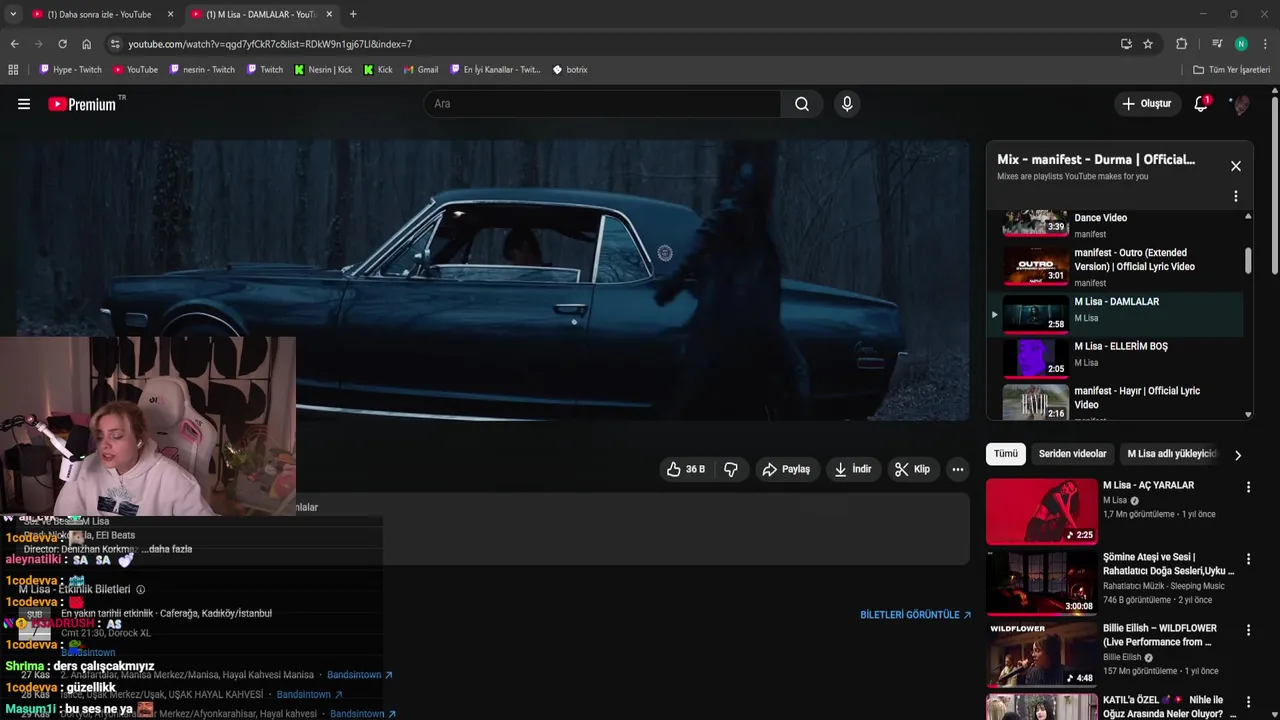1280x720 pixels.
Task: Like the video with thumbs up
Action: (x=686, y=469)
